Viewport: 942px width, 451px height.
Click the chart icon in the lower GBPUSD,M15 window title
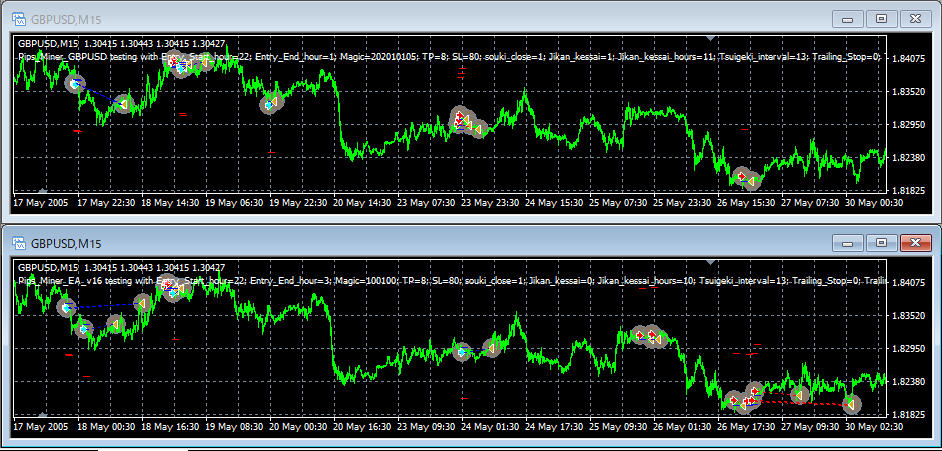click(x=20, y=243)
